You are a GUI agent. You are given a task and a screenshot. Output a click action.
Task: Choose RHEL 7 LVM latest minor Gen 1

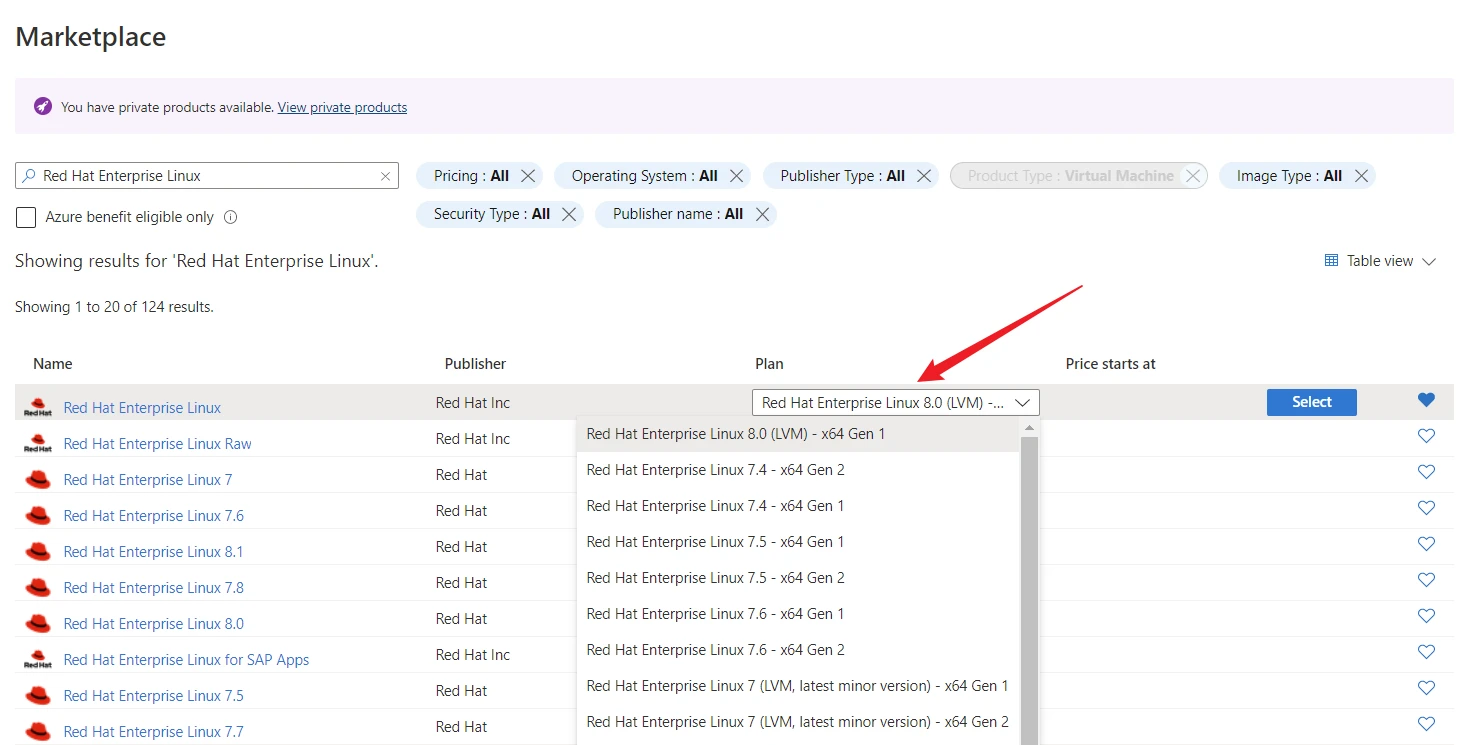[798, 686]
